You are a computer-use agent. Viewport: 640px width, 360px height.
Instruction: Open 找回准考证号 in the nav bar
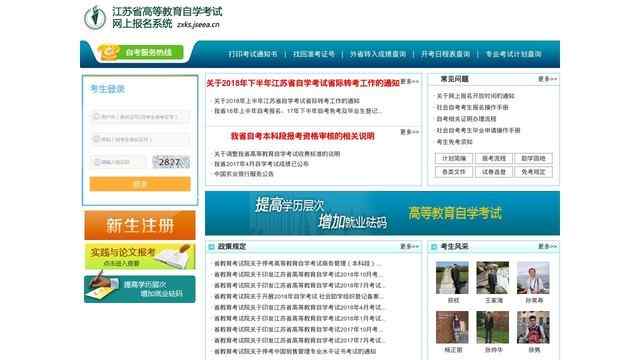(x=314, y=54)
